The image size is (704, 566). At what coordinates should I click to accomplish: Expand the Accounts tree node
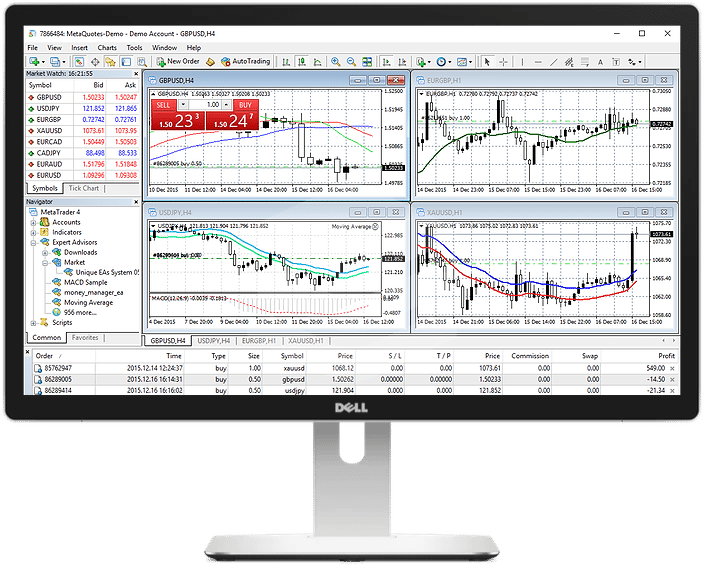(x=33, y=223)
